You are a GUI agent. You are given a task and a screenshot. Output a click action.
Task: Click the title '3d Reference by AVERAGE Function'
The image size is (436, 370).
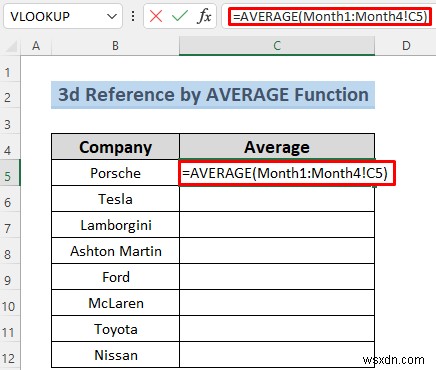213,95
